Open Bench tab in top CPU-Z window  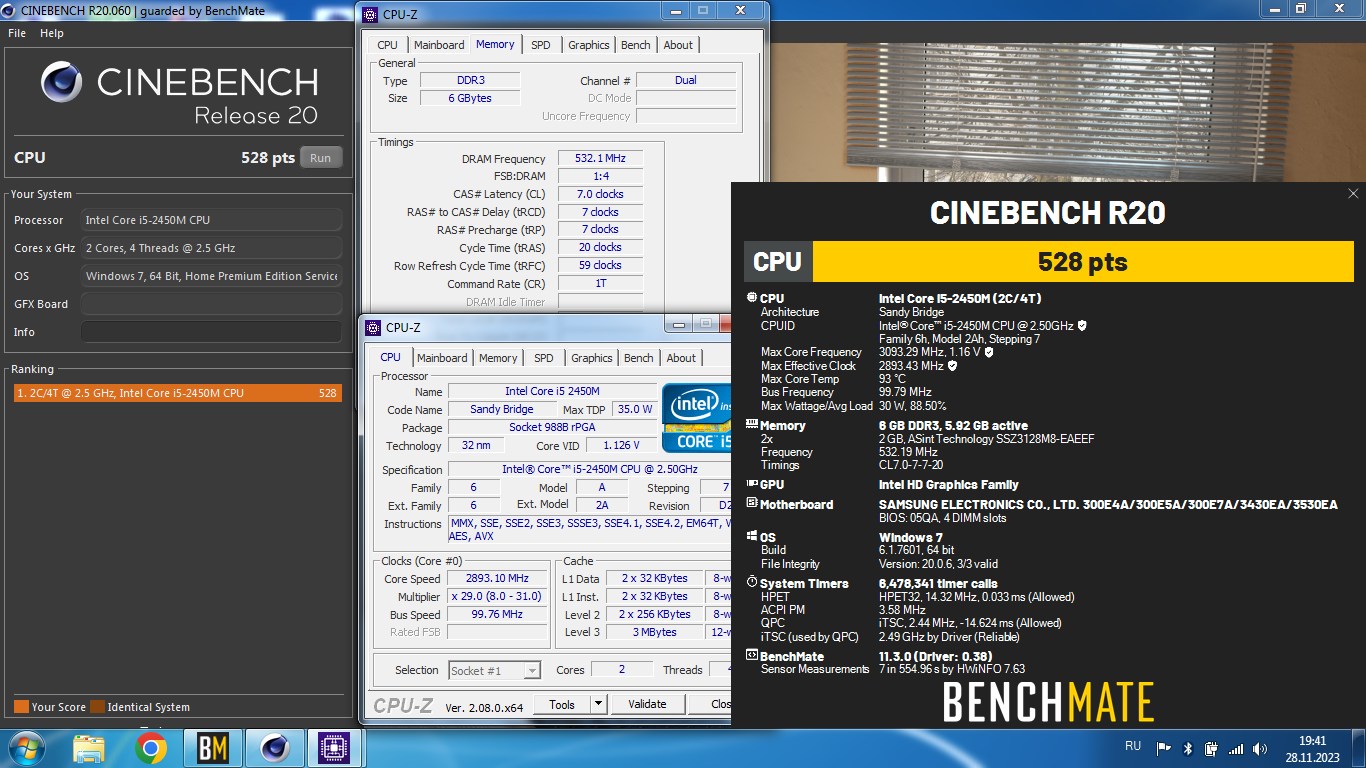[636, 45]
